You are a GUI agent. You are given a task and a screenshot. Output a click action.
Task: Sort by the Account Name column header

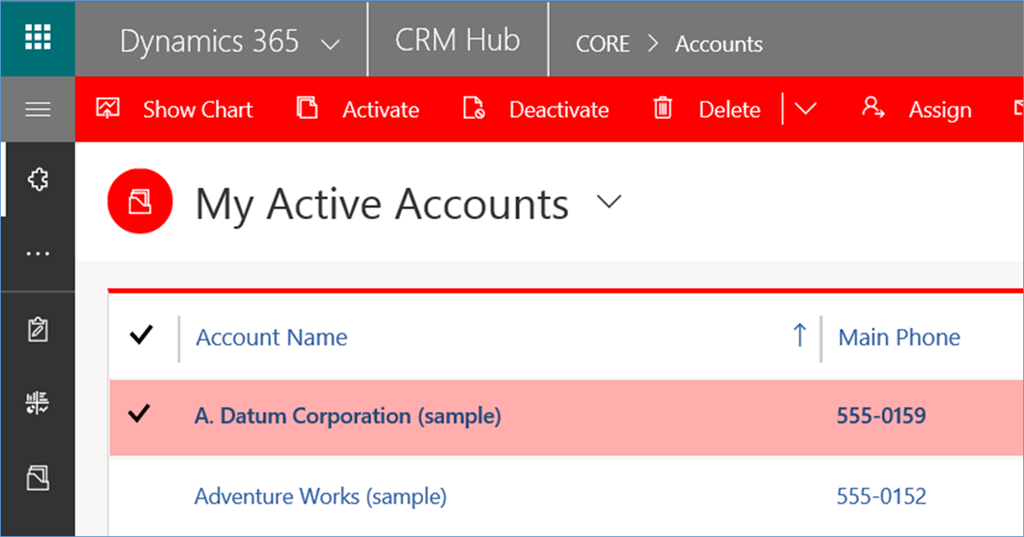(x=272, y=337)
